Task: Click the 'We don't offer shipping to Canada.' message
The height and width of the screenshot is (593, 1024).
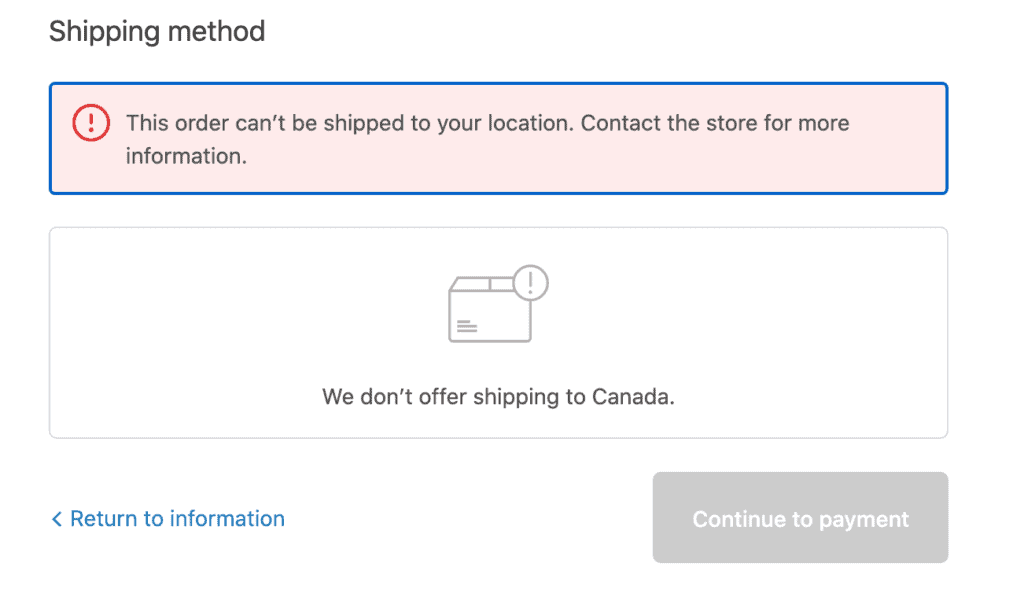Action: 498,396
